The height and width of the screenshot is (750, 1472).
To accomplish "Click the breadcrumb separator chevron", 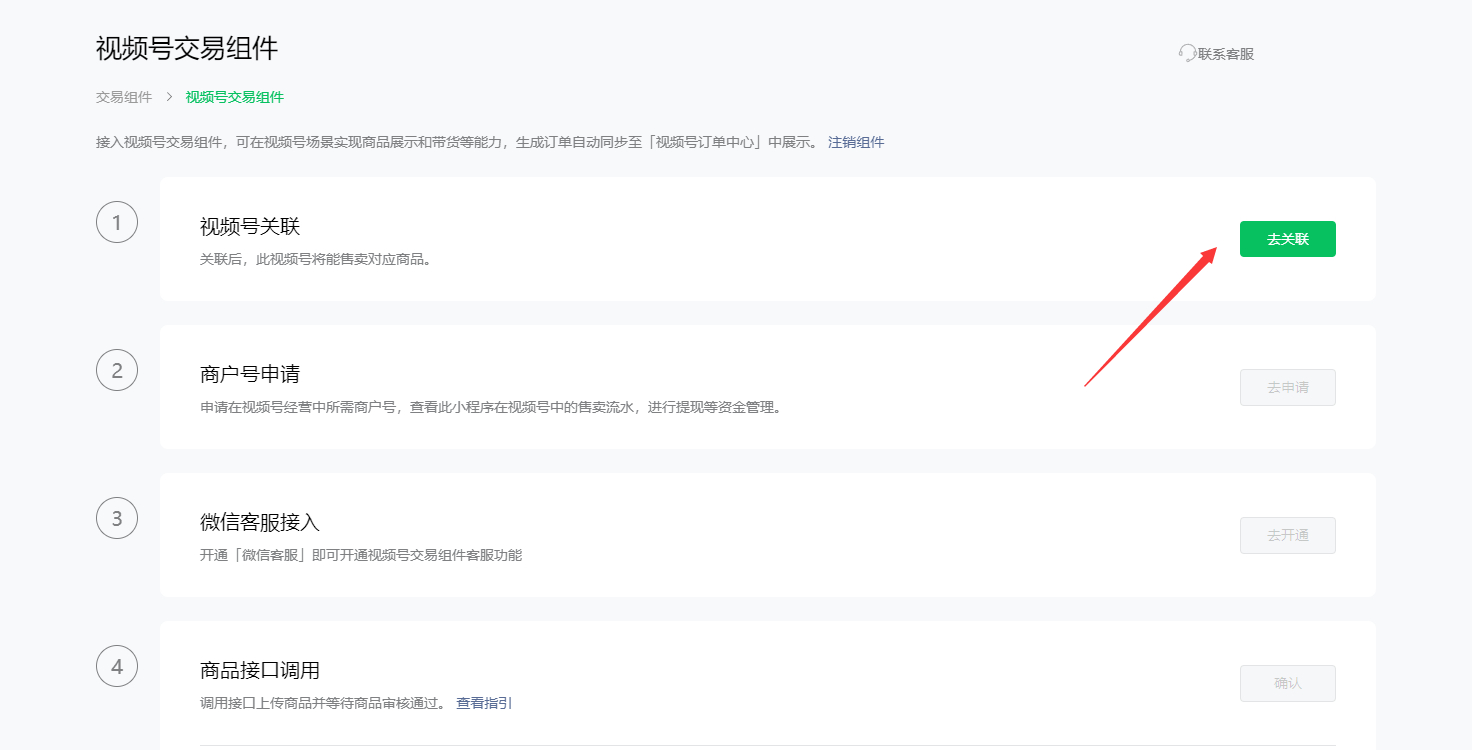I will (x=169, y=97).
